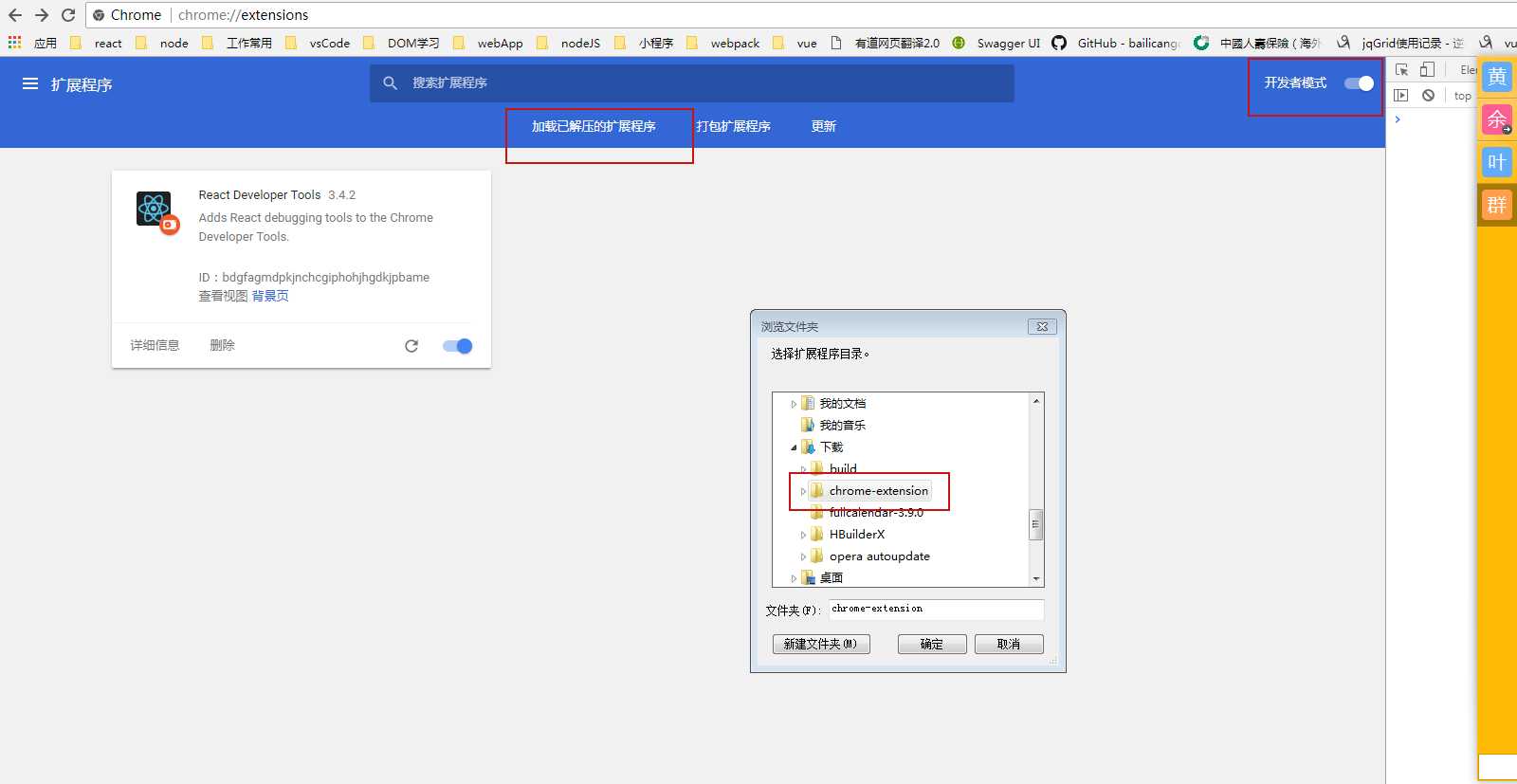Viewport: 1517px width, 784px height.
Task: Click the blue 叶 side panel icon
Action: 1497,162
